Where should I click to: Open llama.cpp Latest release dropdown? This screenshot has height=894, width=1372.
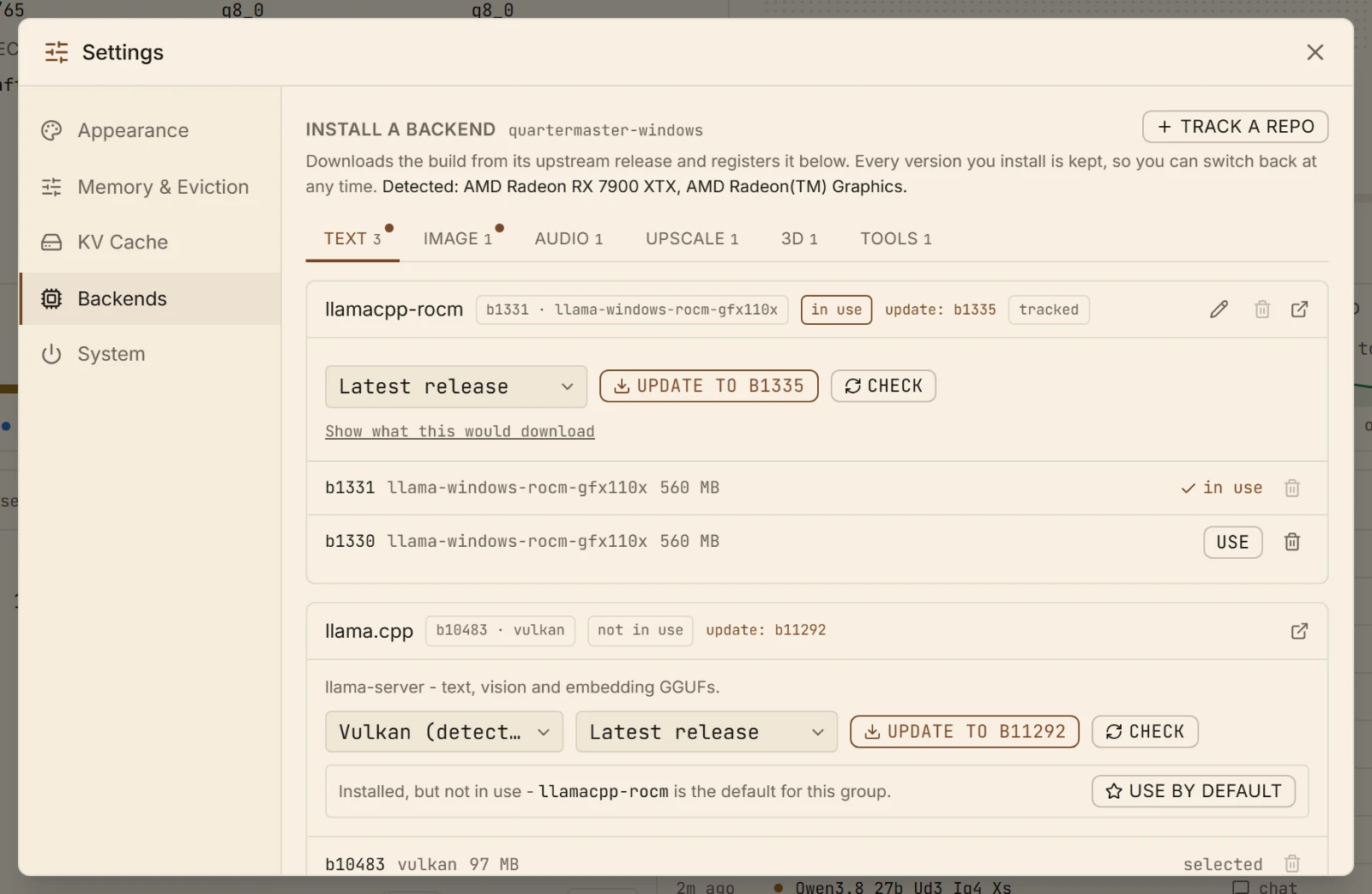[x=707, y=732]
